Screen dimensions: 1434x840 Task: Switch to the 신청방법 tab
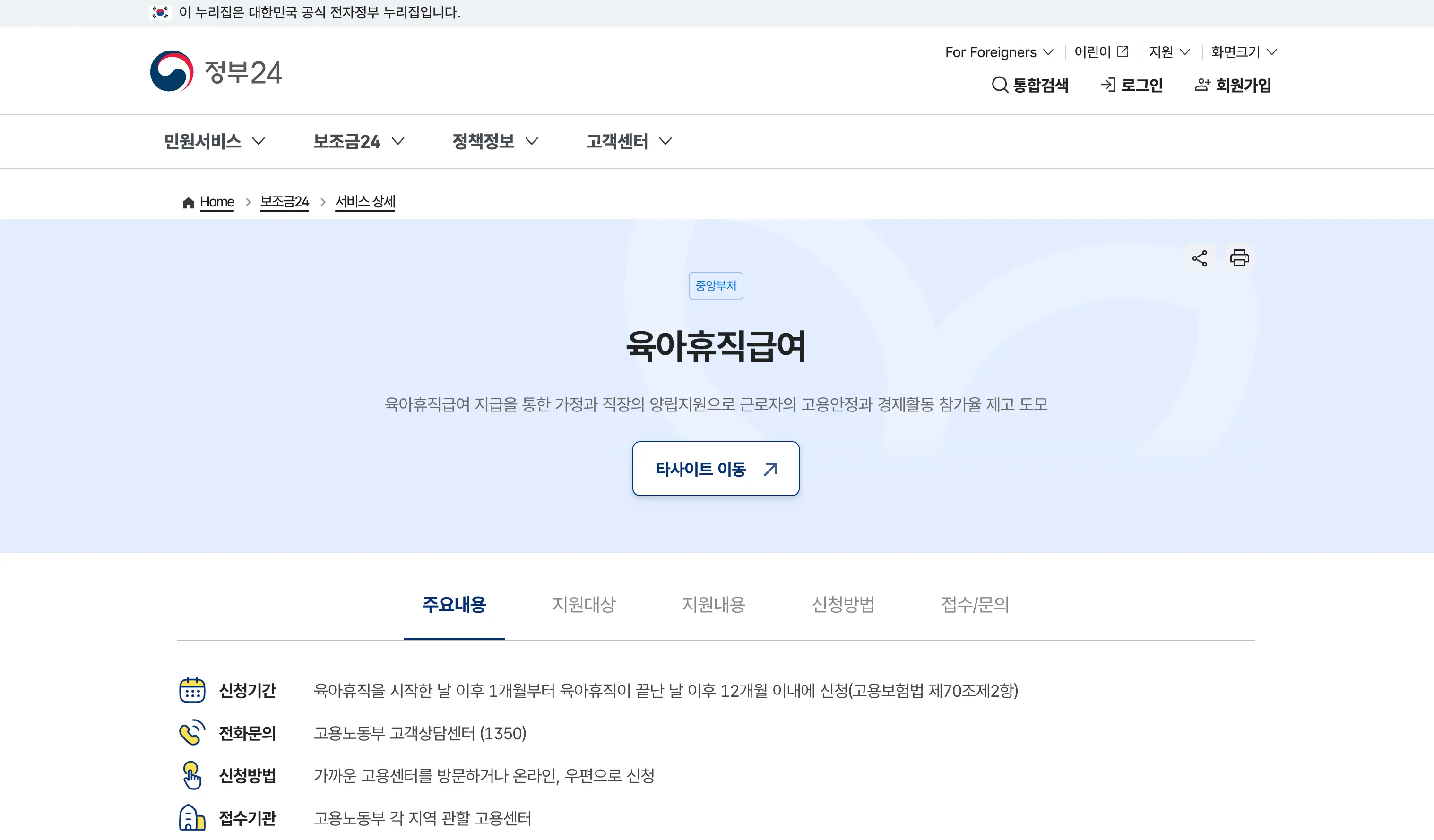pyautogui.click(x=843, y=604)
